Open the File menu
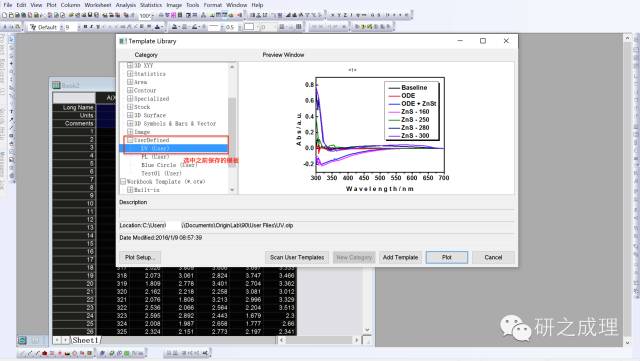The width and height of the screenshot is (640, 361). point(8,5)
